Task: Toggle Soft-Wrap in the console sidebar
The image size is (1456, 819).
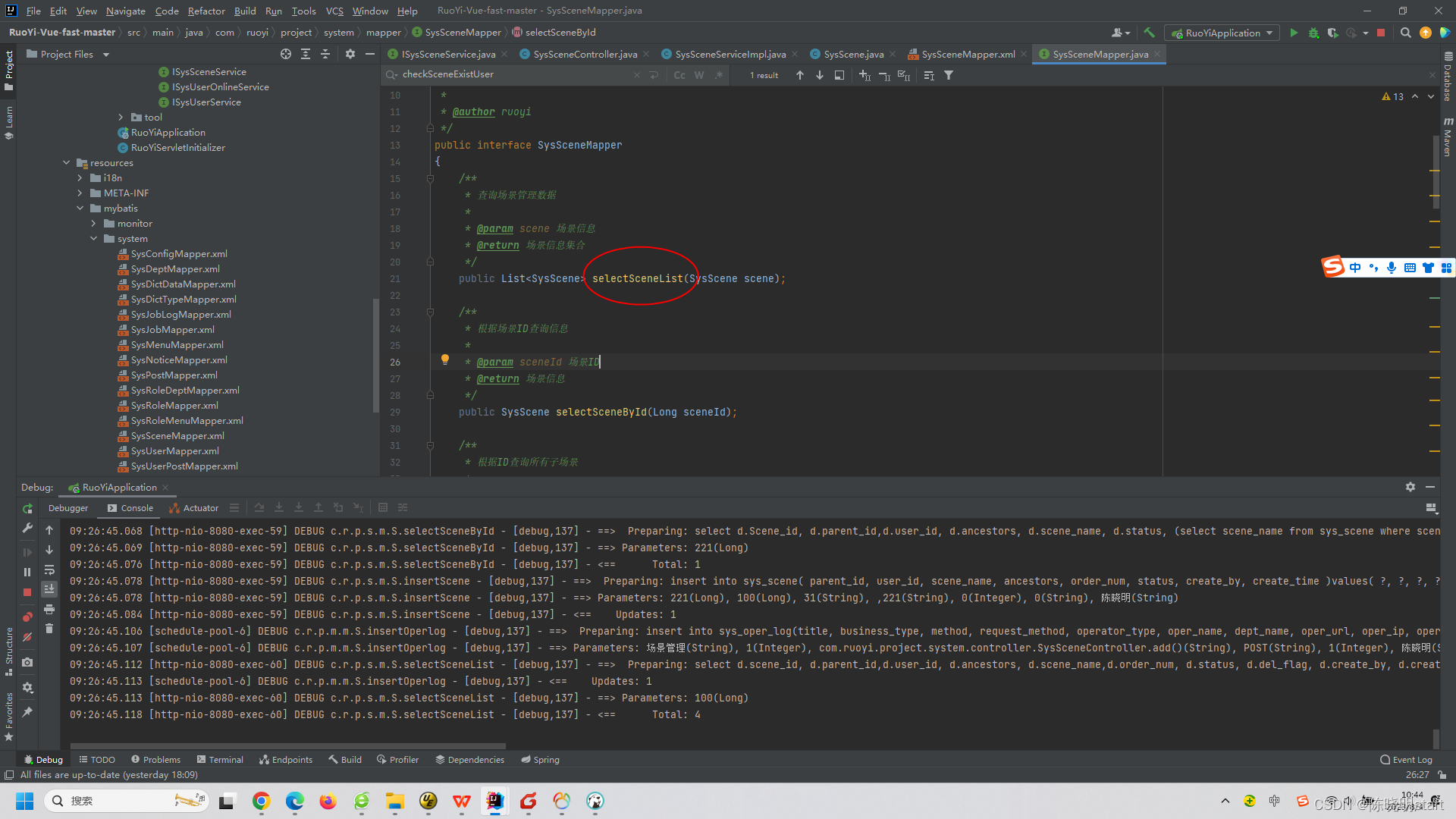Action: click(49, 570)
